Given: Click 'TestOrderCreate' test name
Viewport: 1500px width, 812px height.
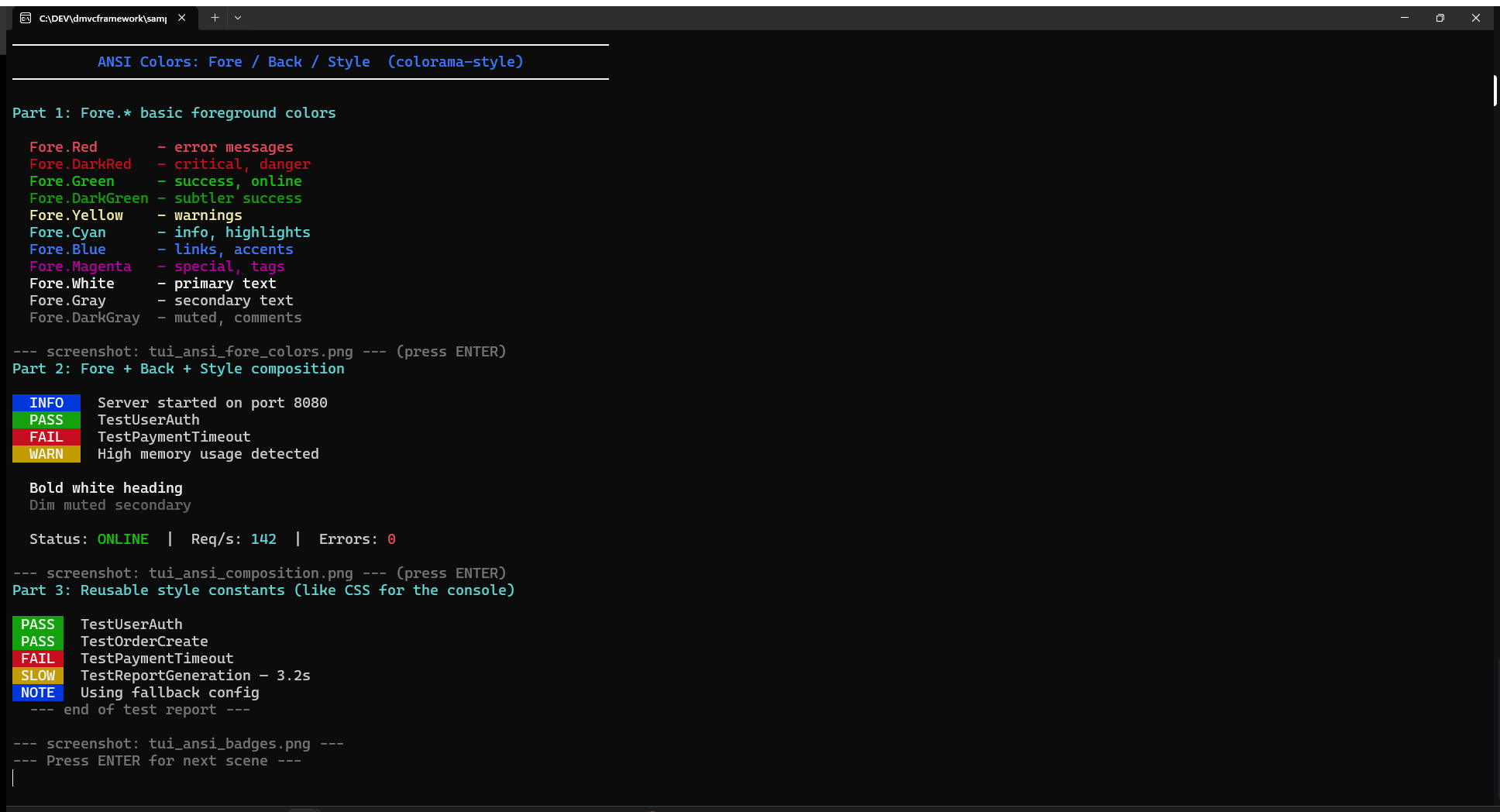Looking at the screenshot, I should [144, 642].
